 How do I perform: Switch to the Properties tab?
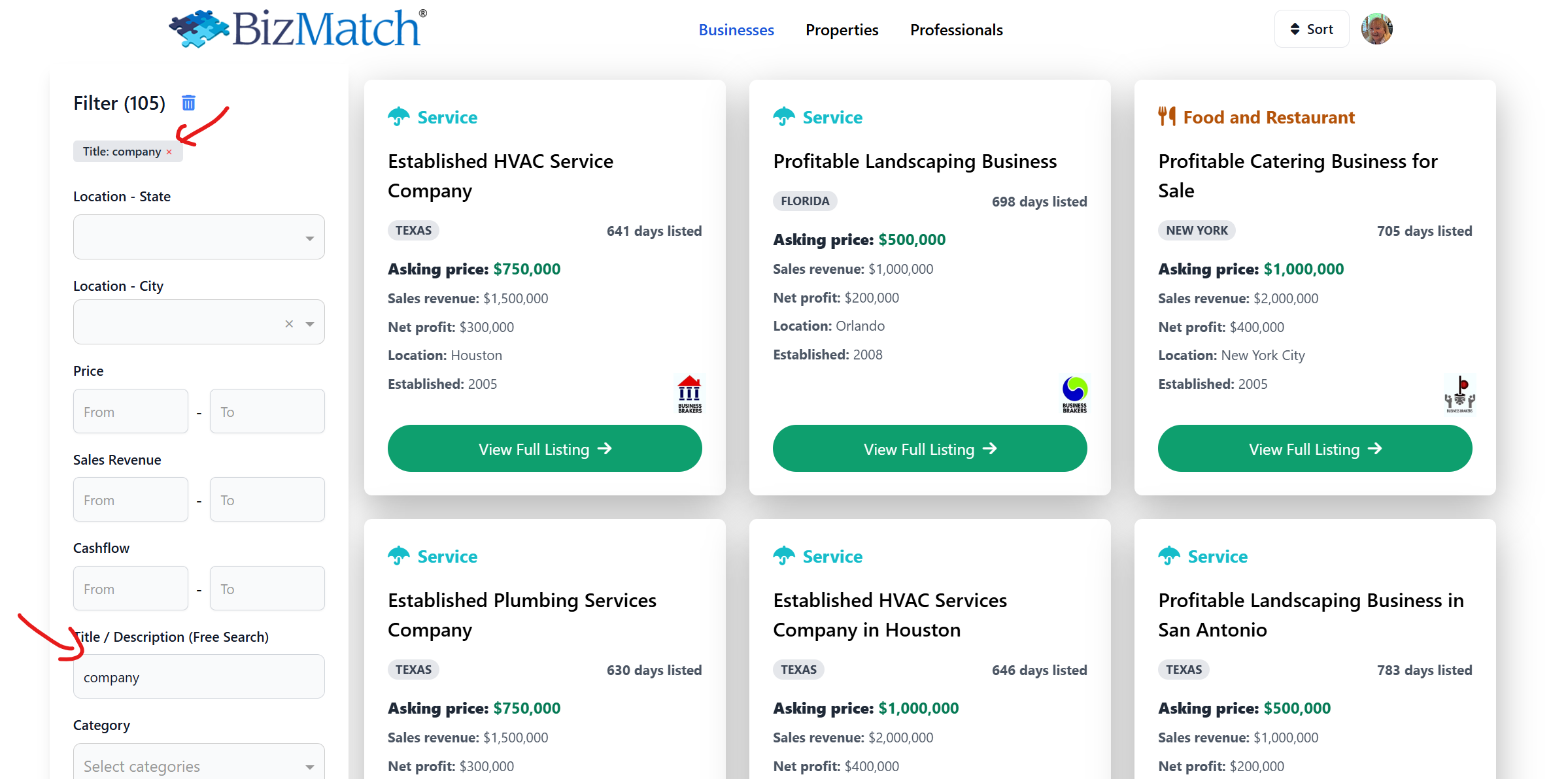[842, 30]
